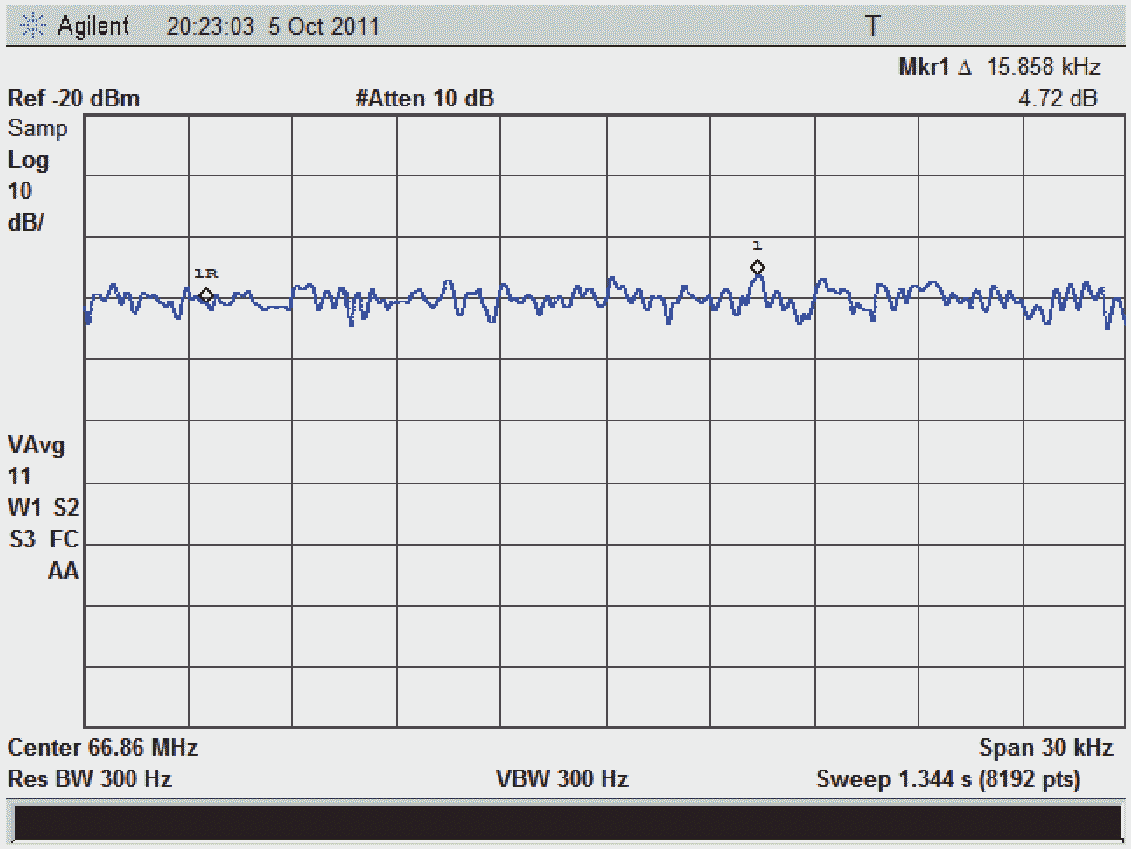Click the T trigger indicator at top

click(873, 26)
